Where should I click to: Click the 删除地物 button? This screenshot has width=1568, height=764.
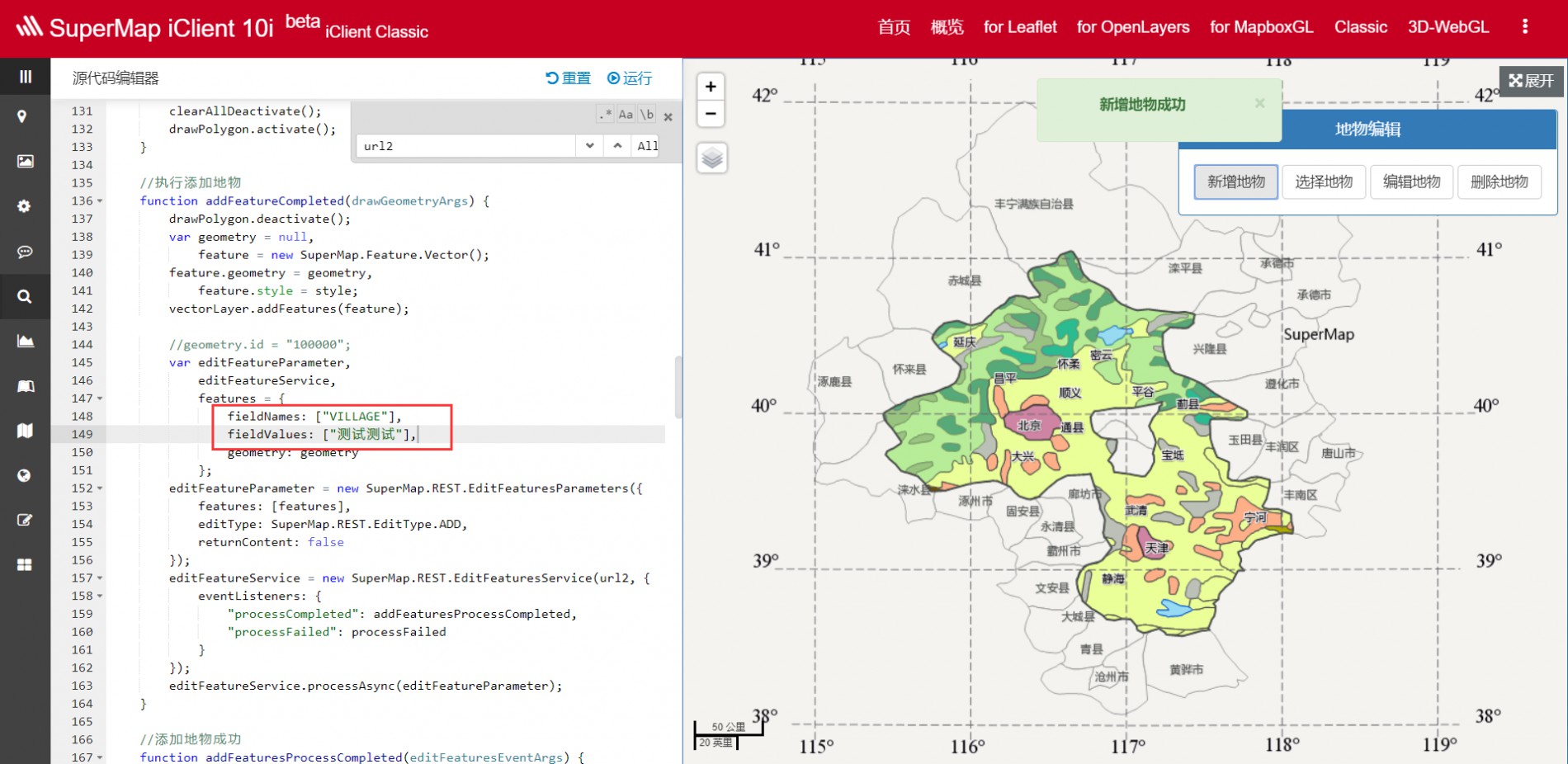[x=1500, y=182]
